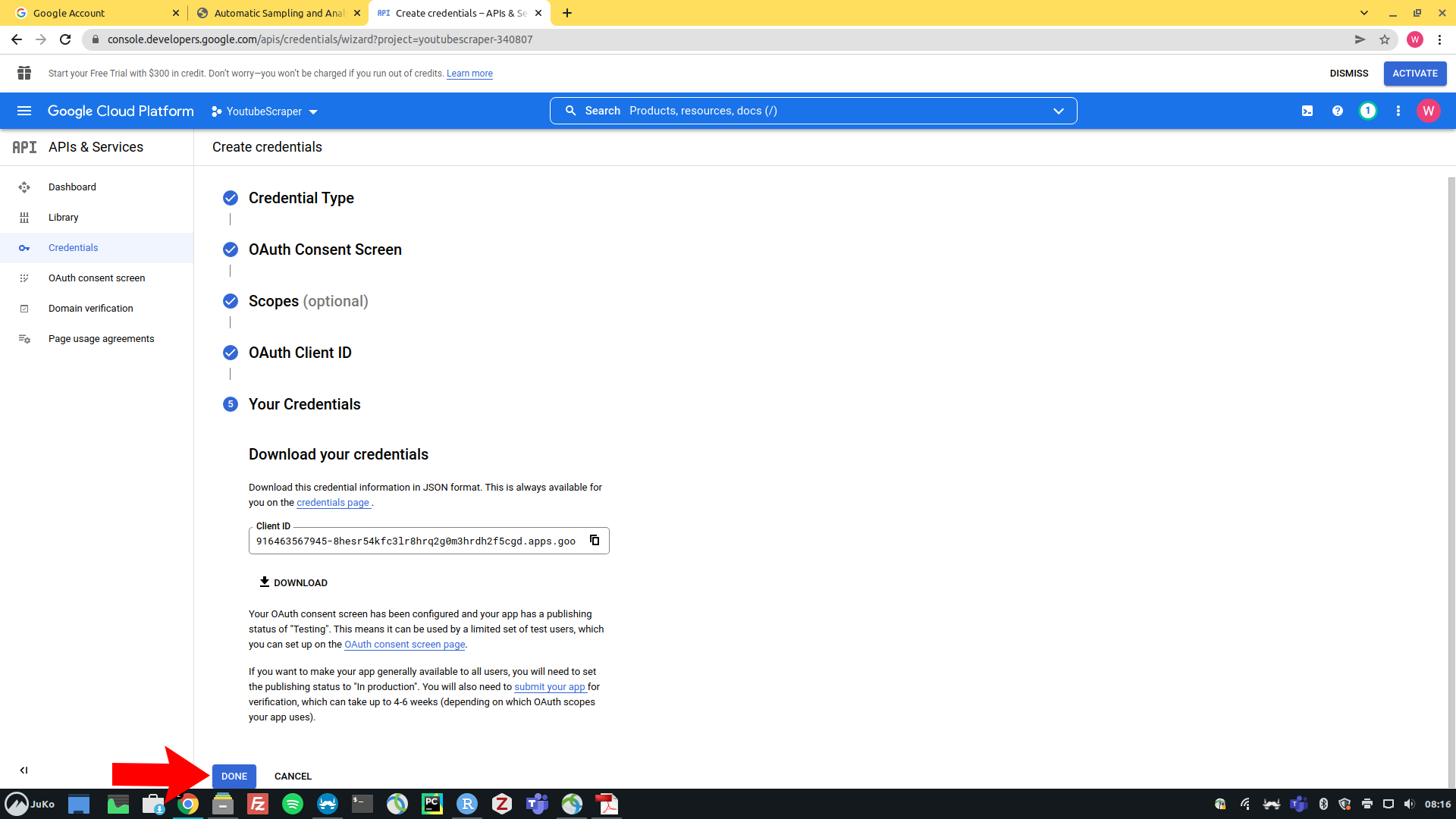
Task: Expand the Credential Type step
Action: coord(301,198)
